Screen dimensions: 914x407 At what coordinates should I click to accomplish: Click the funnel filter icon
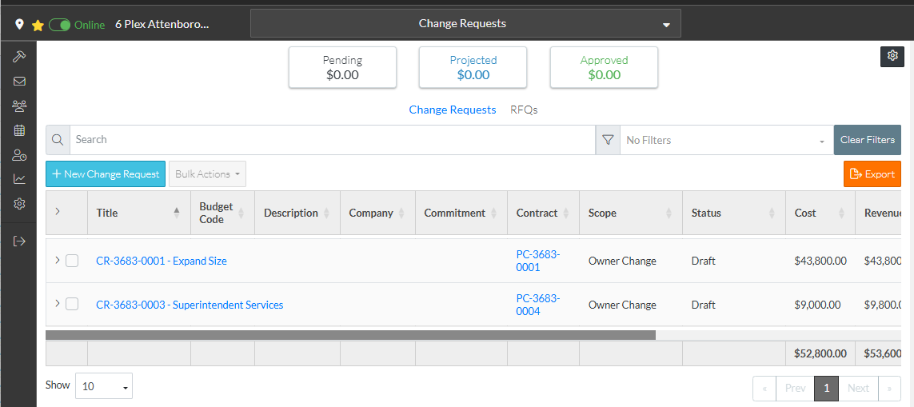click(x=607, y=140)
